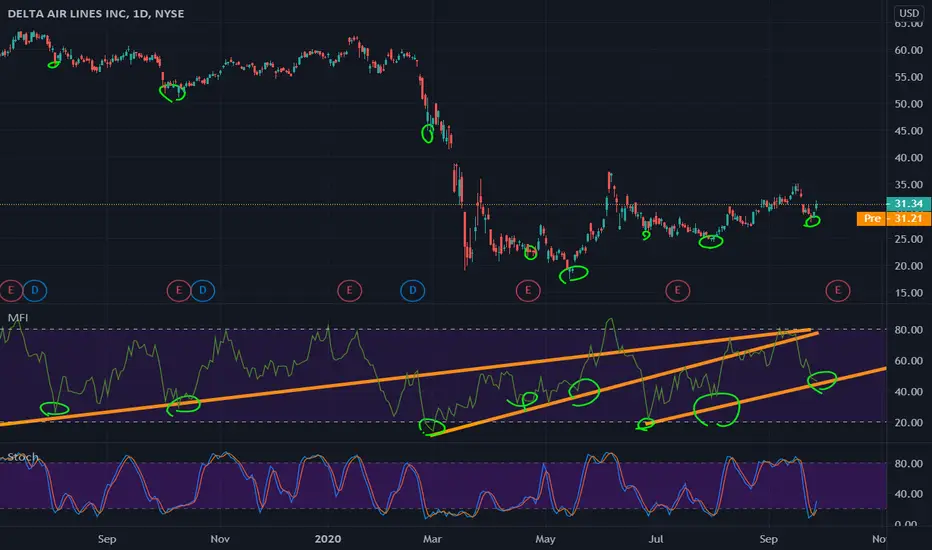Click the 50.00 price axis value
The height and width of the screenshot is (550, 932).
click(908, 104)
